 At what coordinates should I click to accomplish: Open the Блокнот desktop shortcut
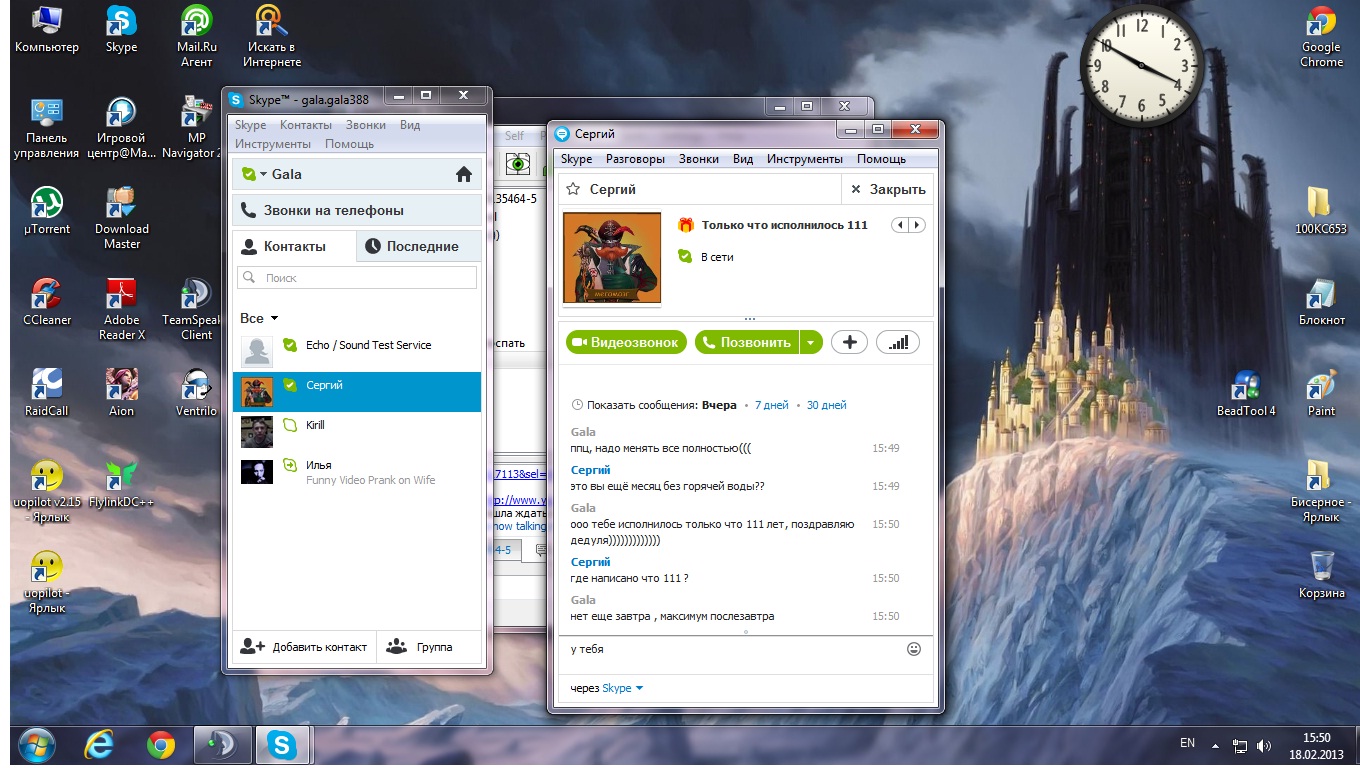click(x=1321, y=303)
